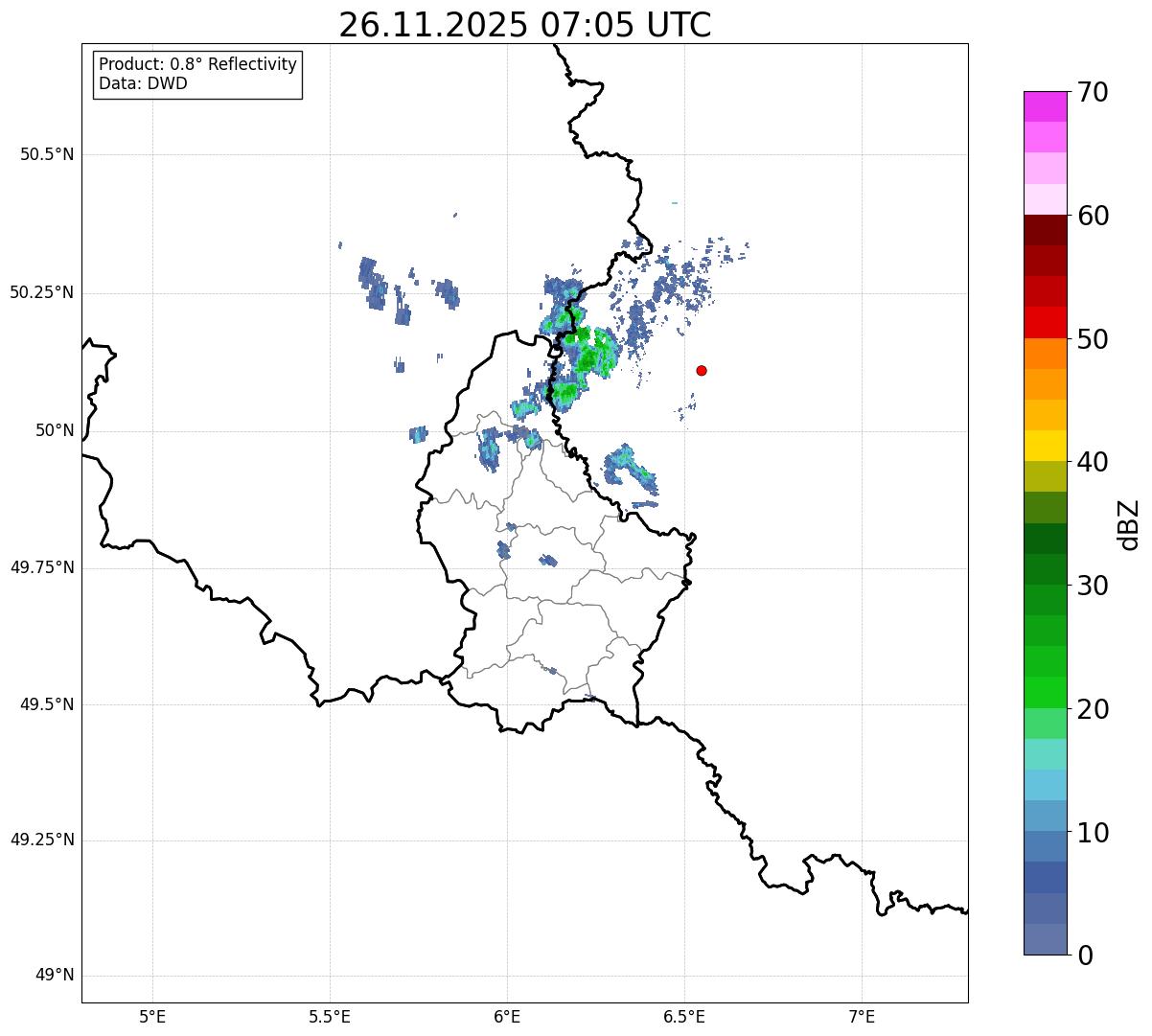Click the olive colorbar segment below 40

pos(1045,476)
